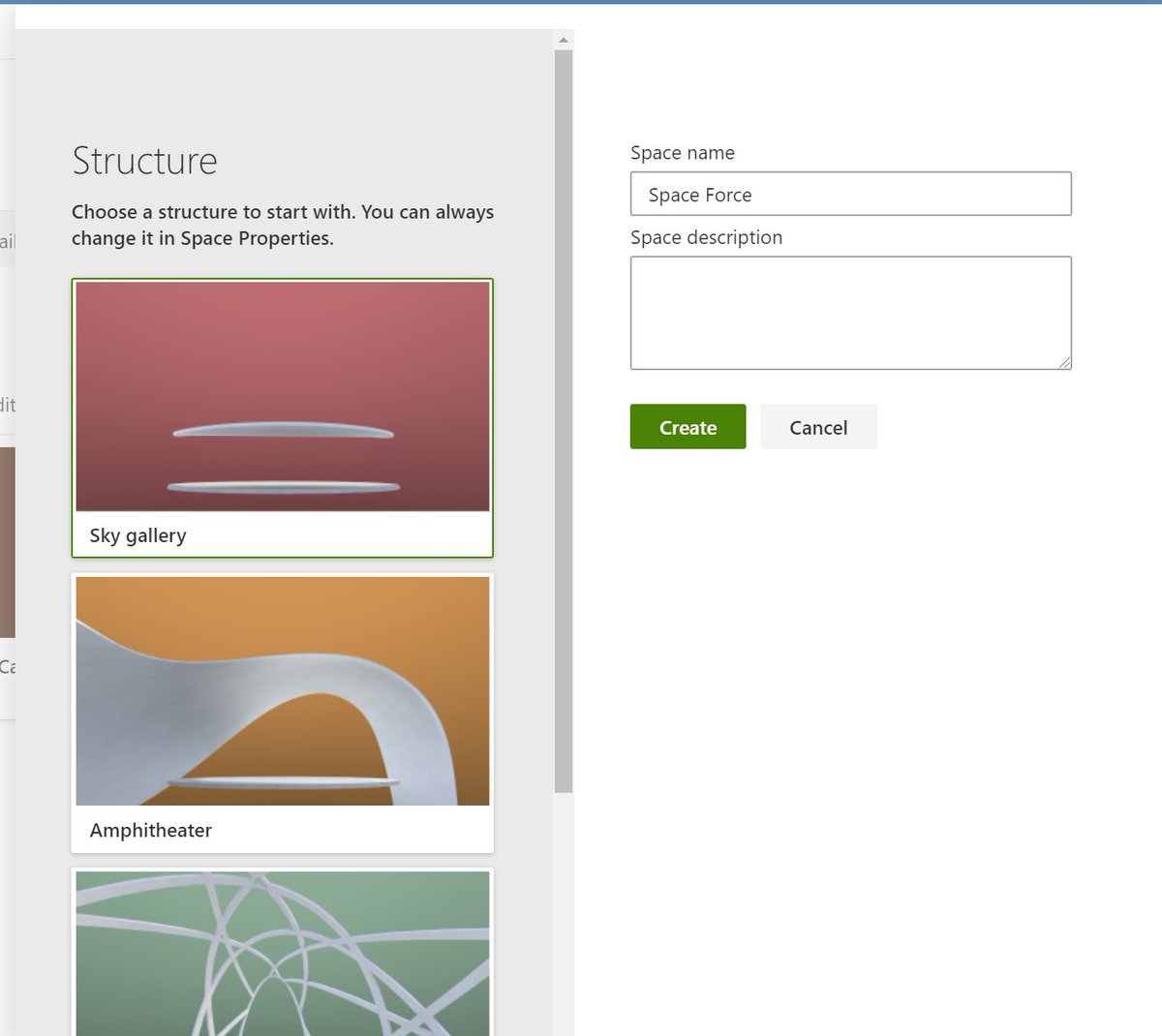1162x1036 pixels.
Task: Click the 'Space description' label
Action: 706,237
